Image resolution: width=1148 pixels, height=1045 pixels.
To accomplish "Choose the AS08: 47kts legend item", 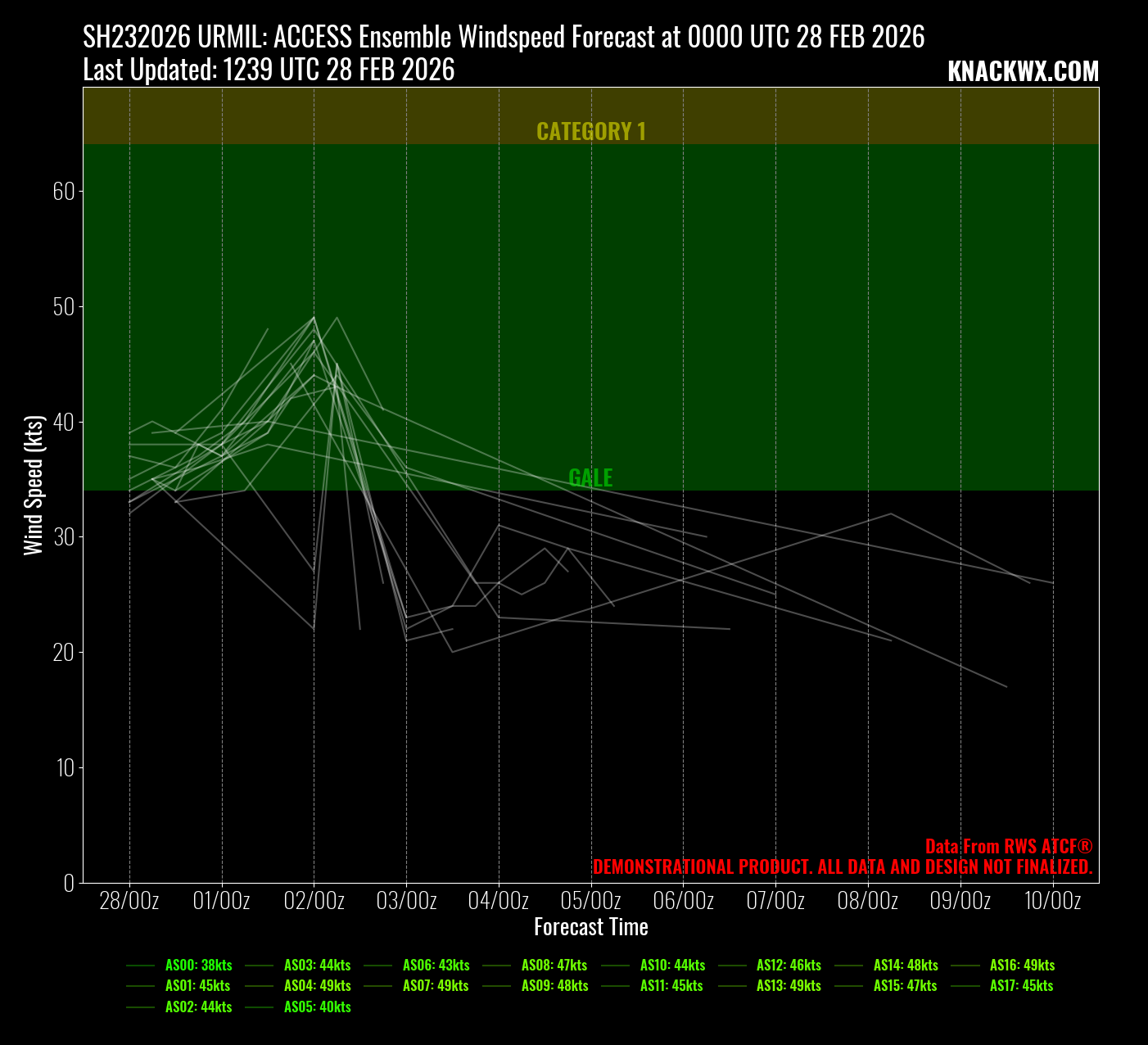I will [x=554, y=966].
